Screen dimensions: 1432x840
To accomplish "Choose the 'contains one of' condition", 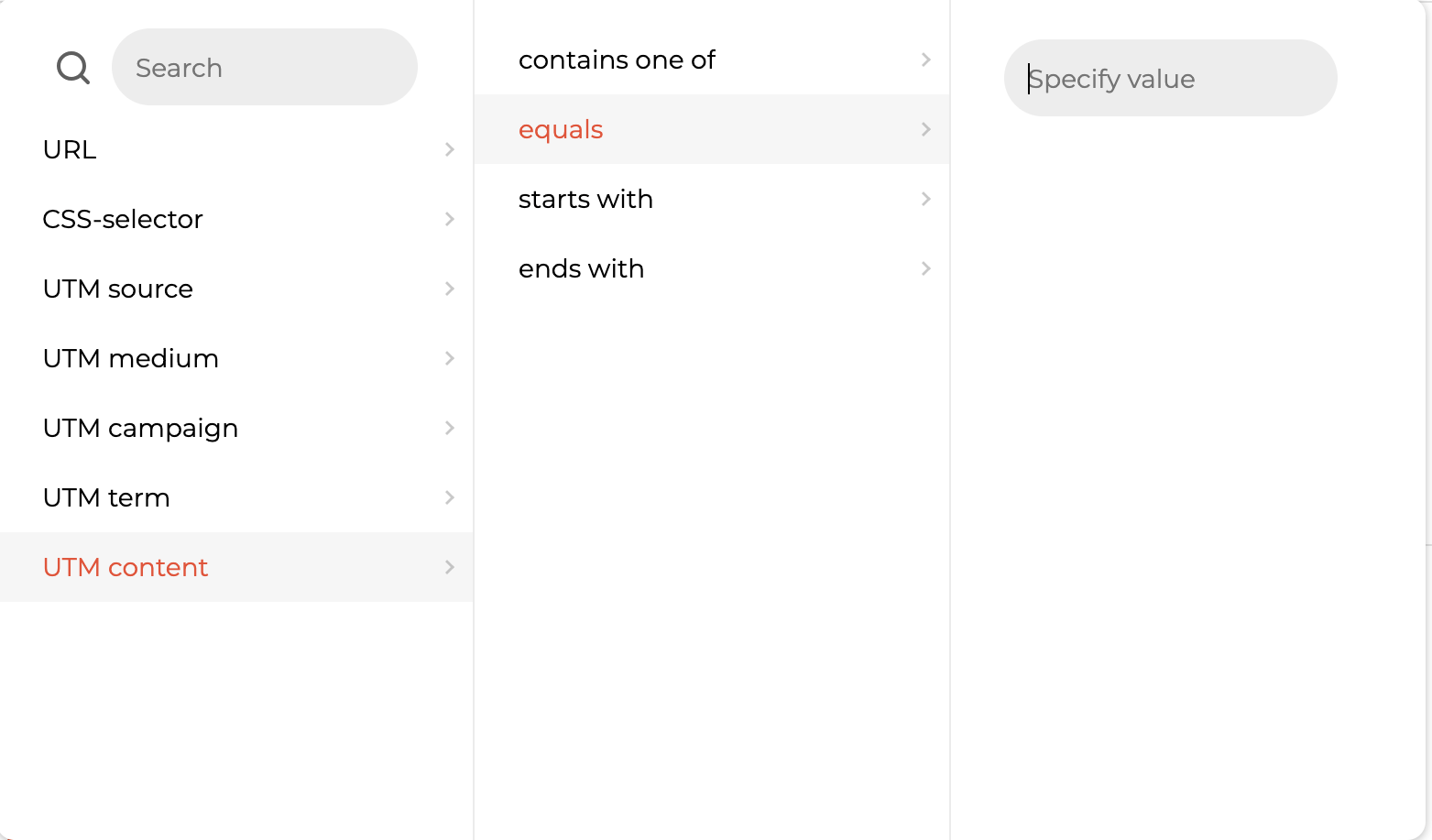I will (x=712, y=60).
